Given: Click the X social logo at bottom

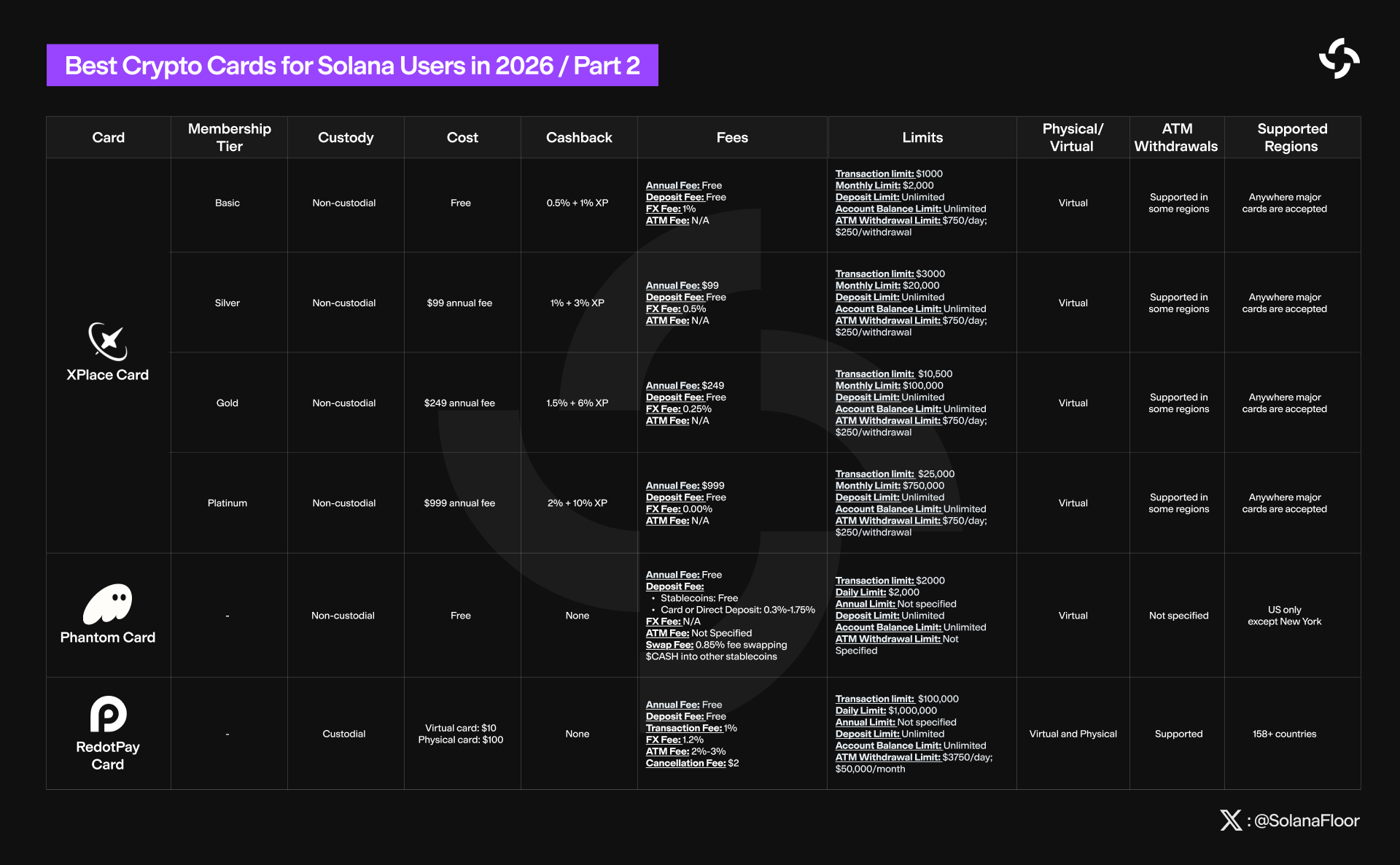Looking at the screenshot, I should point(1231,821).
